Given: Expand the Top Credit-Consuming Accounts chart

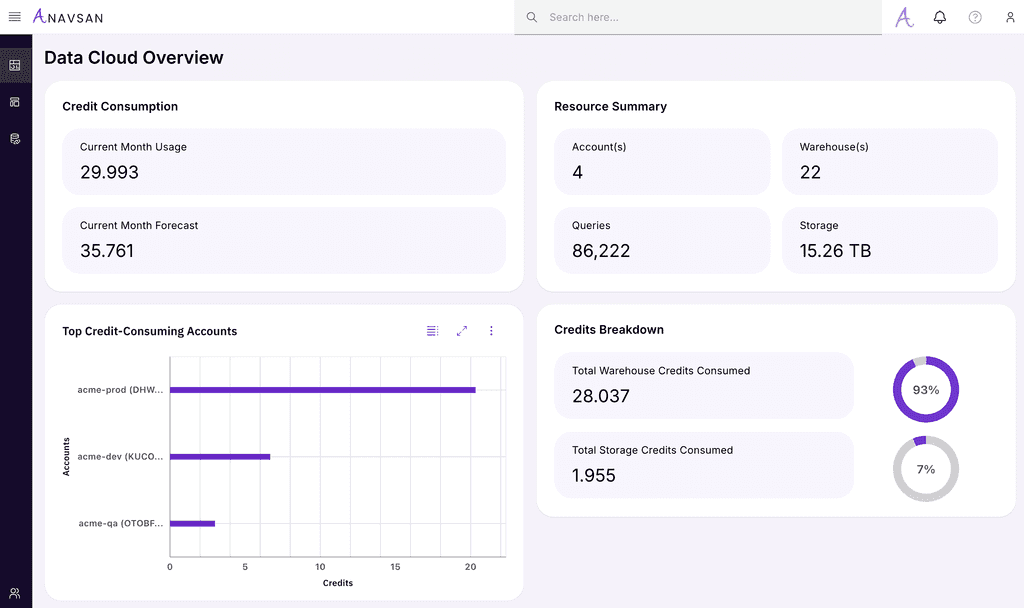Looking at the screenshot, I should 462,331.
